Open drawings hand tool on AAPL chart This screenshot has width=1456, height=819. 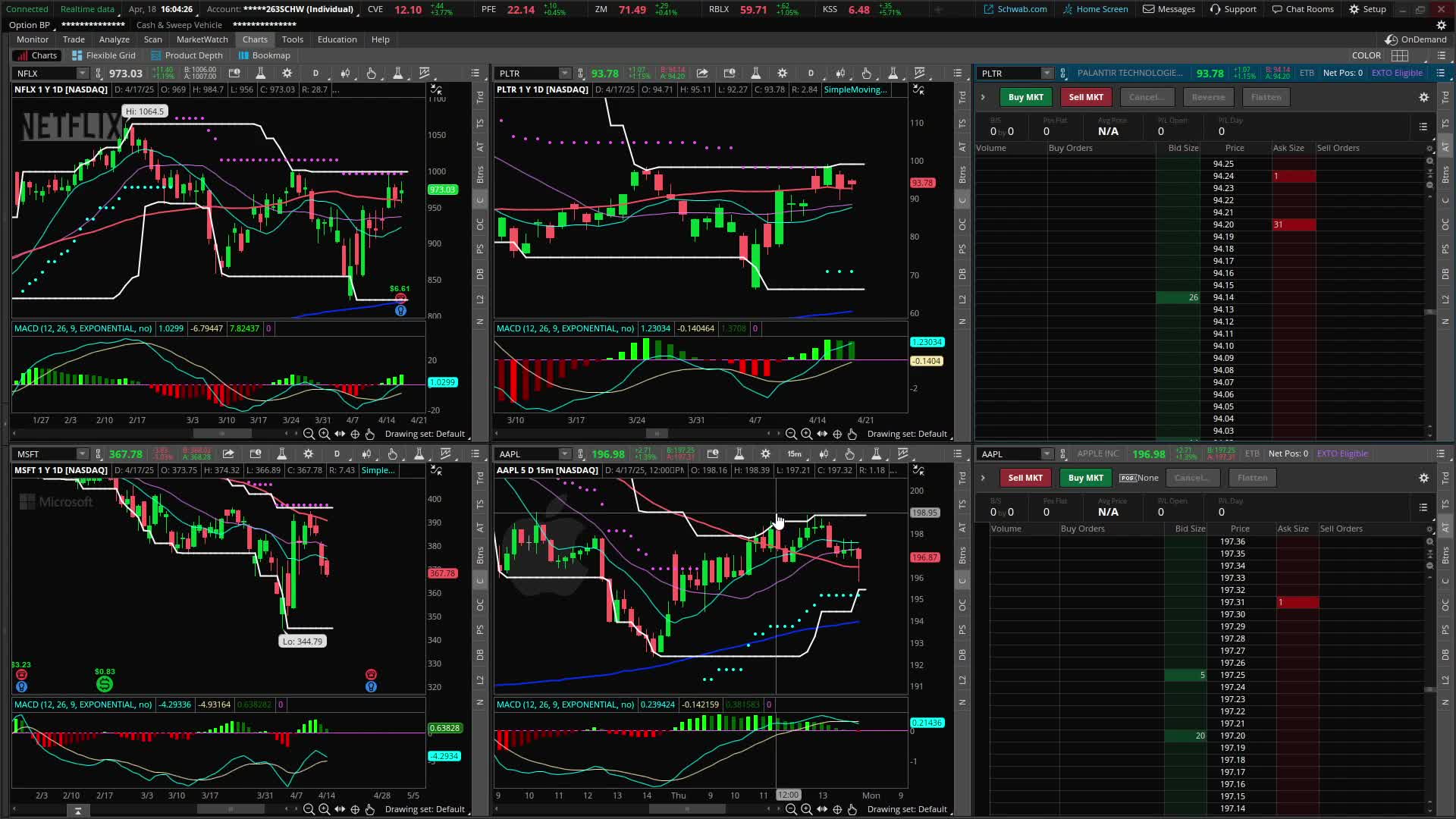[849, 454]
